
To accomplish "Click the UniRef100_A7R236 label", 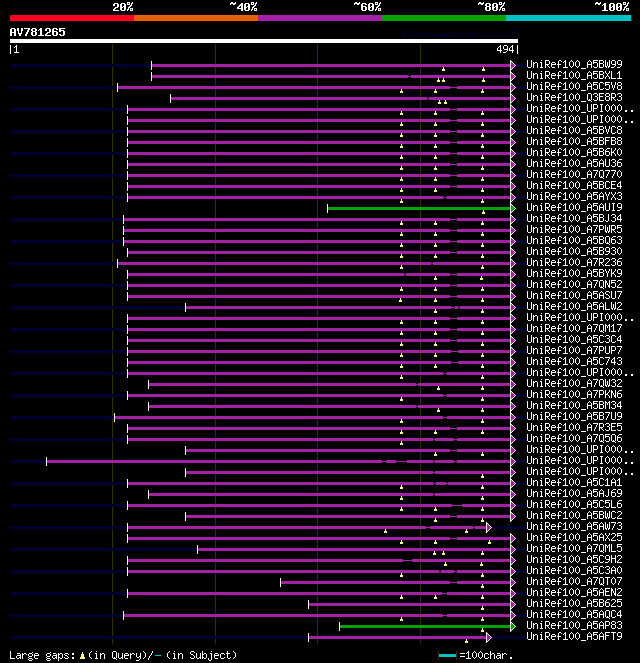I will point(574,262).
